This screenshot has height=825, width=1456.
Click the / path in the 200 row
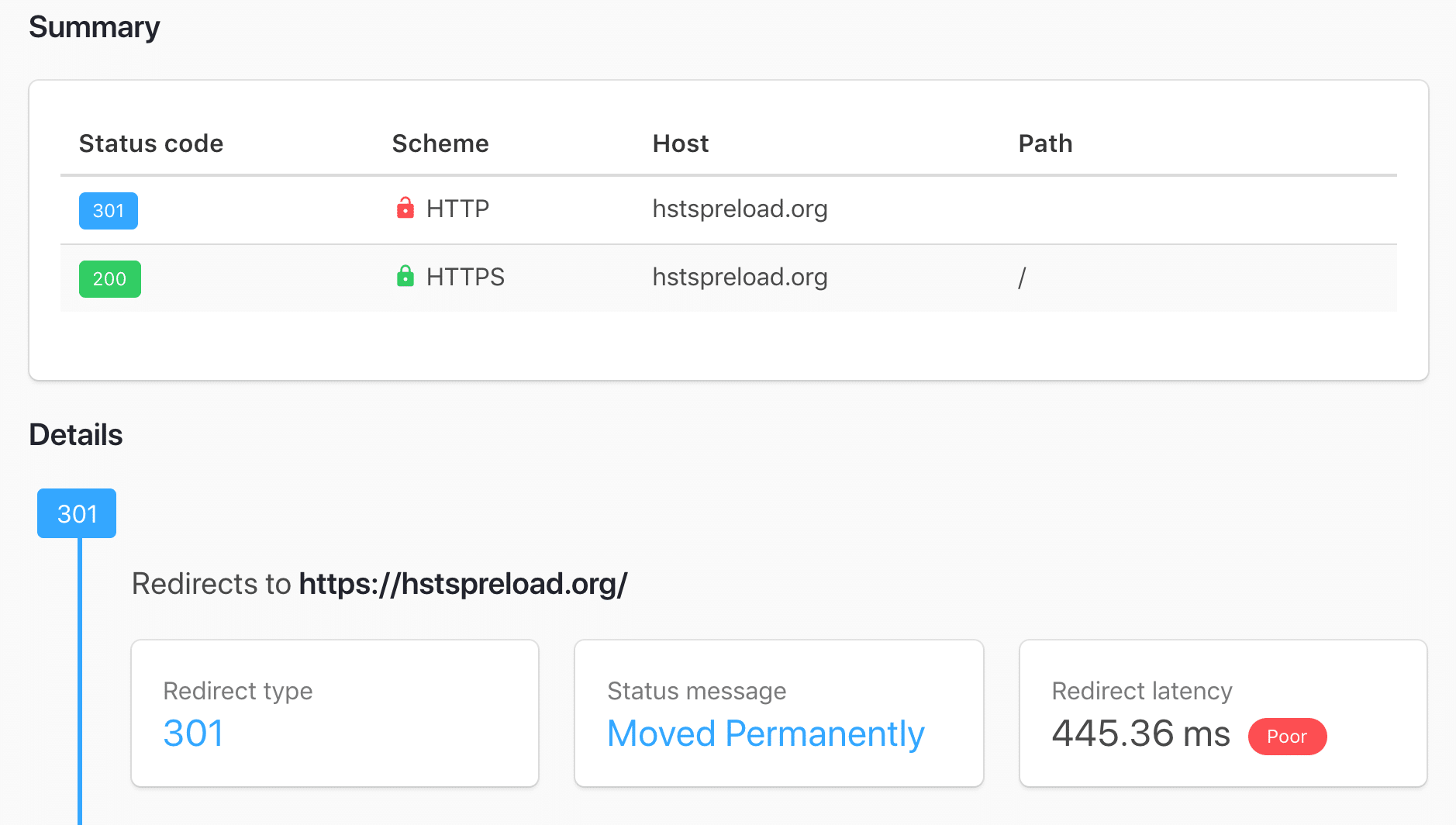[1022, 277]
